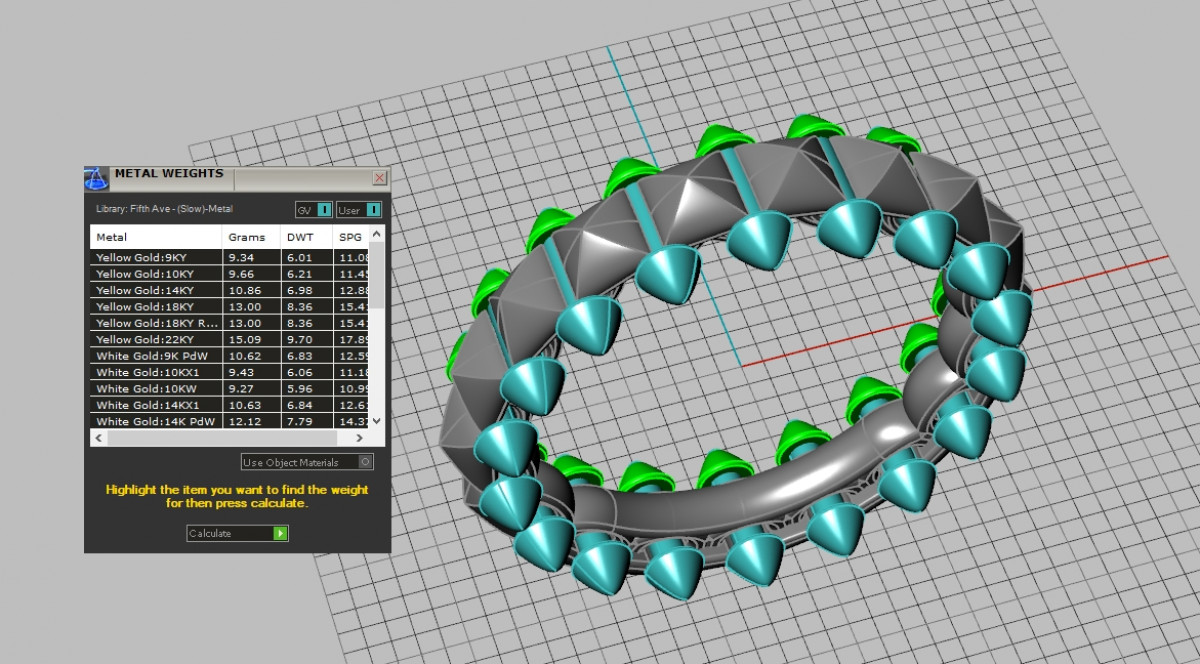The width and height of the screenshot is (1200, 664).
Task: Click the Metal Weights panel logo icon
Action: click(97, 178)
